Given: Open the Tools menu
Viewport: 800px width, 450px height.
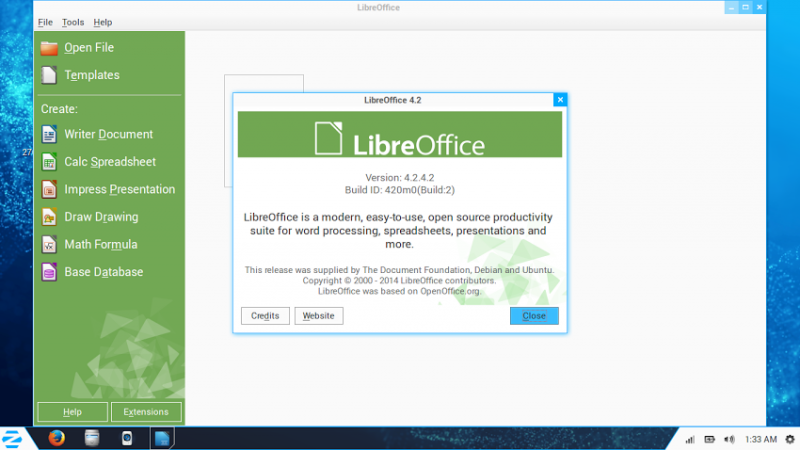Looking at the screenshot, I should click(x=73, y=22).
